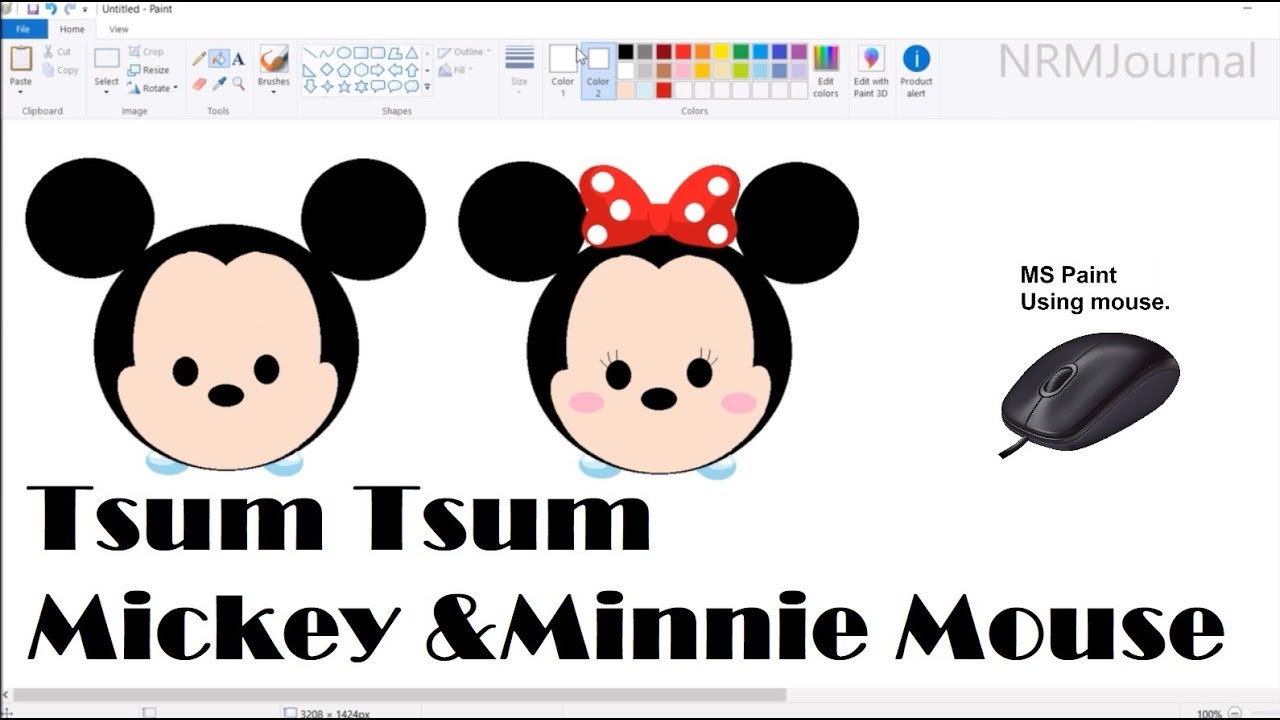The width and height of the screenshot is (1280, 720).
Task: Pick the pink color swatch
Action: click(x=683, y=71)
